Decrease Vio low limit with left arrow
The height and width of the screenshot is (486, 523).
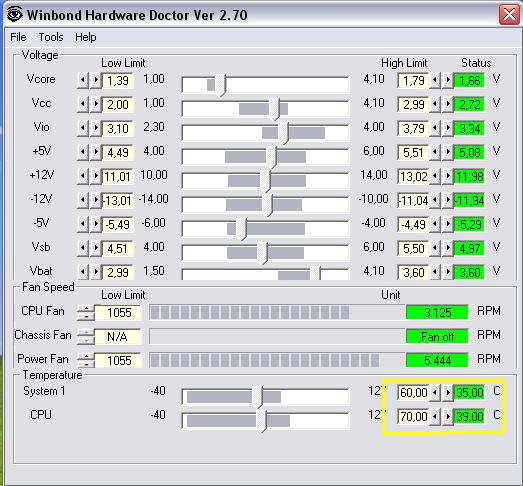(x=82, y=128)
